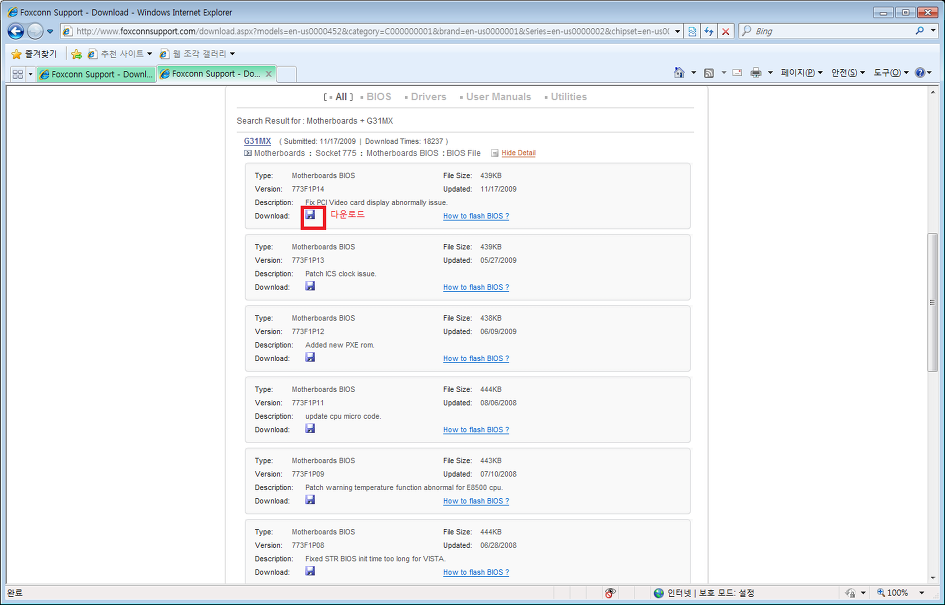945x605 pixels.
Task: Click Internet protected mode zone indicator
Action: point(703,593)
